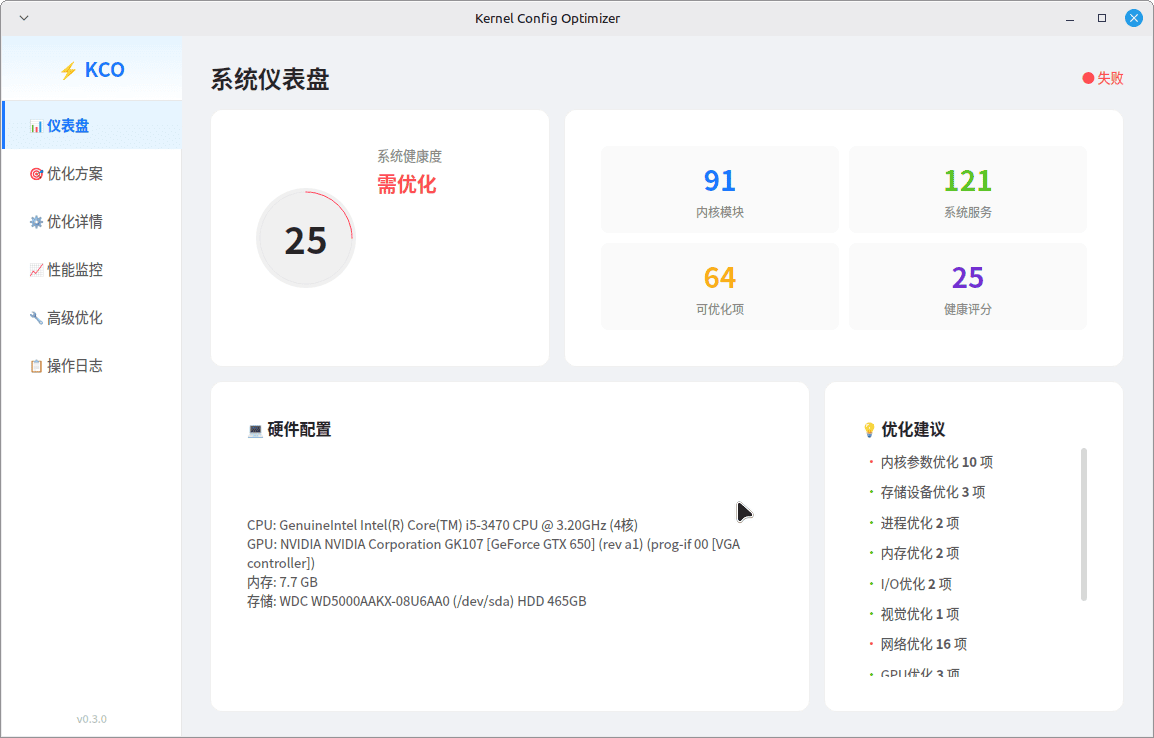Select the 性能监控 menu item
The height and width of the screenshot is (738, 1154).
point(92,269)
